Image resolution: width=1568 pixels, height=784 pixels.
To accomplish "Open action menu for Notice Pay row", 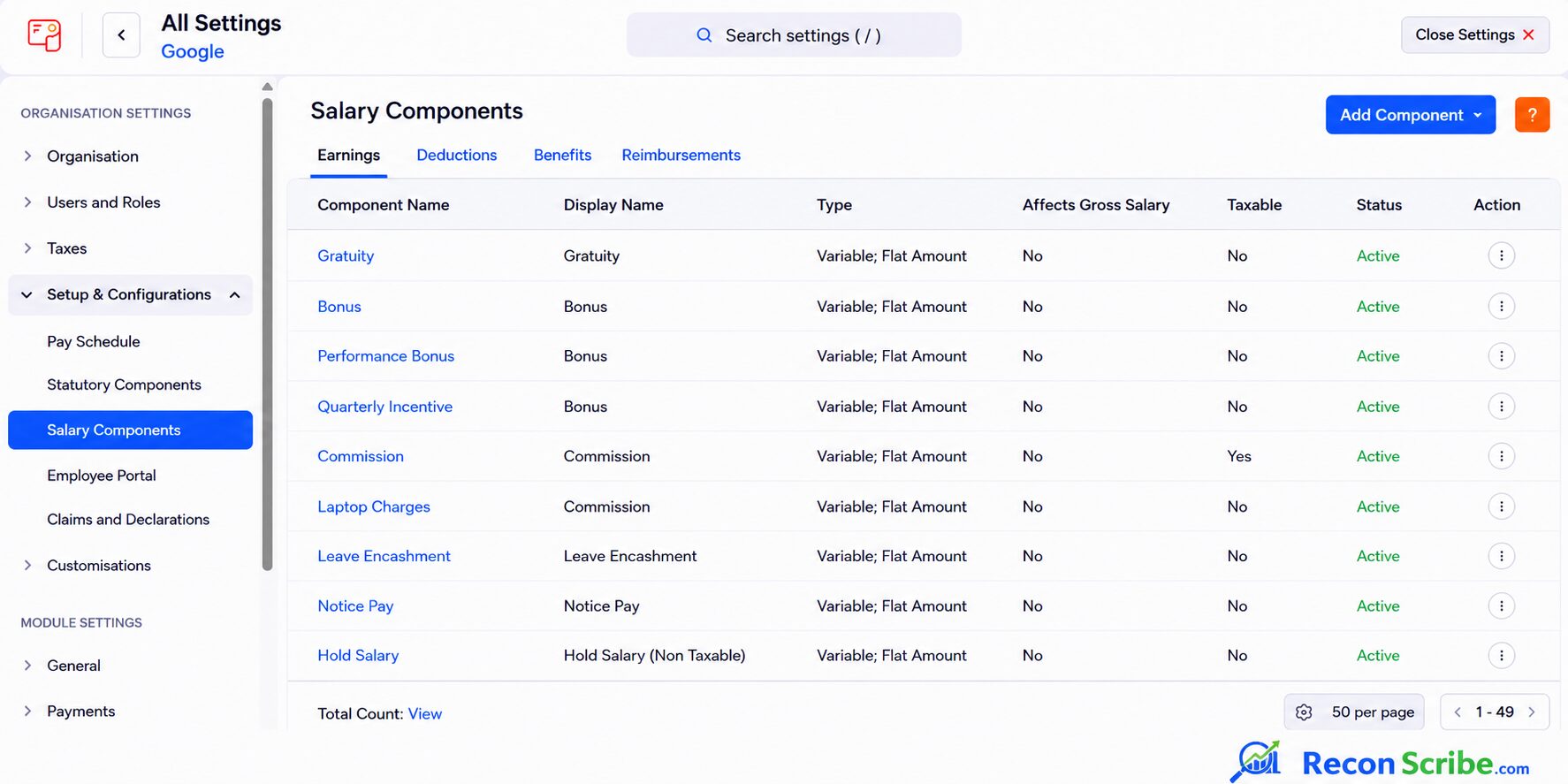I will click(x=1501, y=605).
